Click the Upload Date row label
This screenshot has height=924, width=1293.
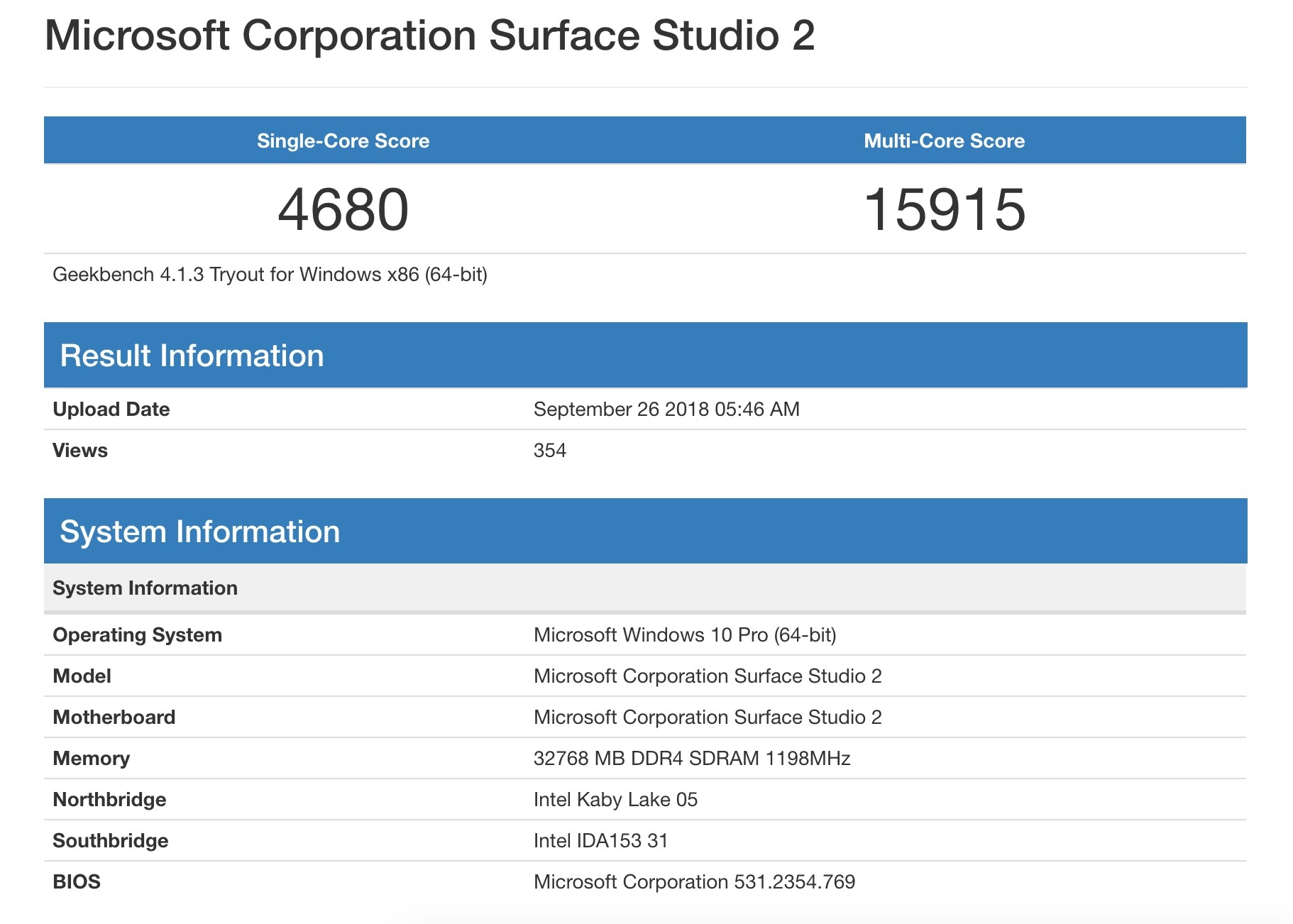pos(111,409)
